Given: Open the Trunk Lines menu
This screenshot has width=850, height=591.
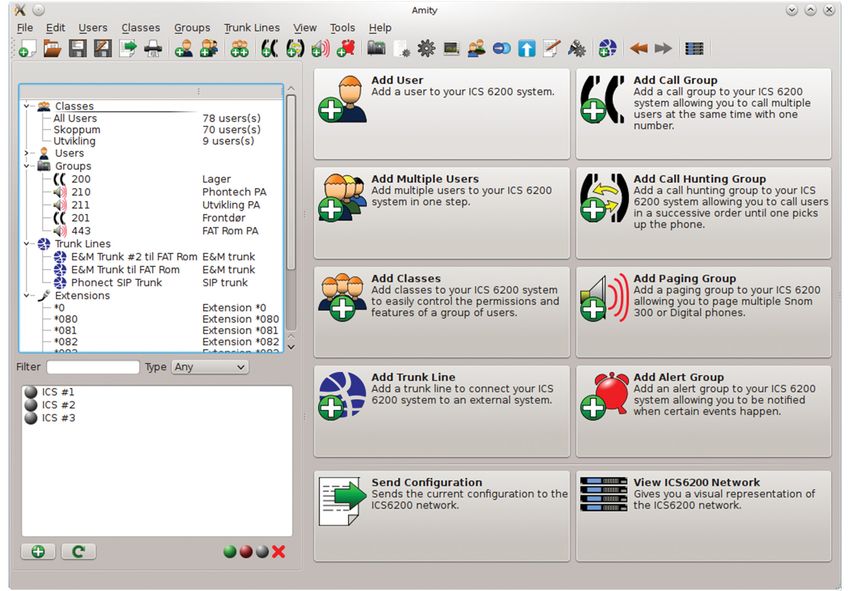Looking at the screenshot, I should [252, 28].
